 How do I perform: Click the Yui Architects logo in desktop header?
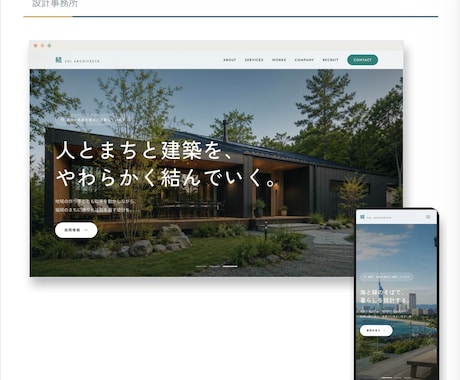77,60
